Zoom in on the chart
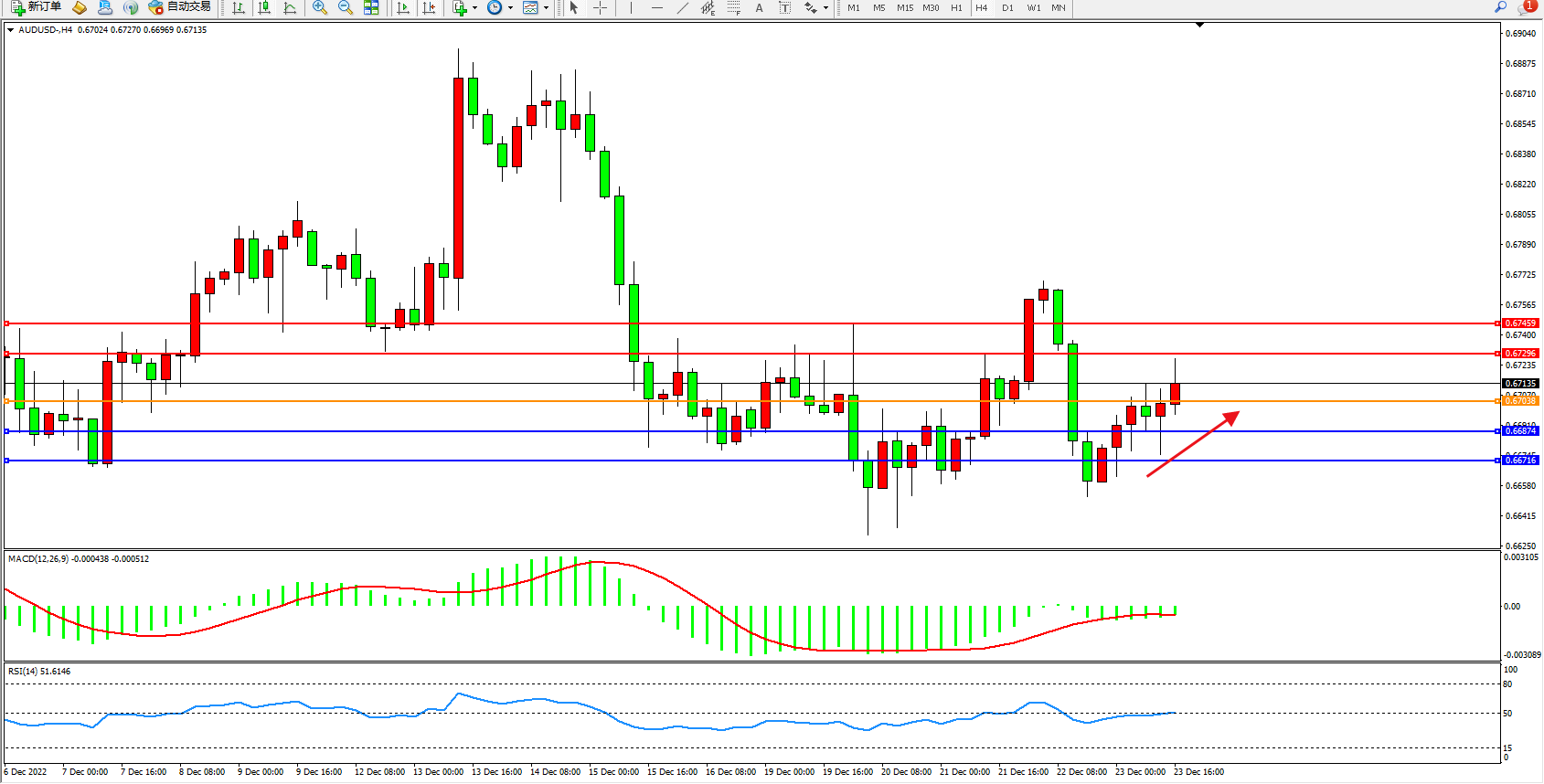Viewport: 1544px width, 784px height. point(320,8)
